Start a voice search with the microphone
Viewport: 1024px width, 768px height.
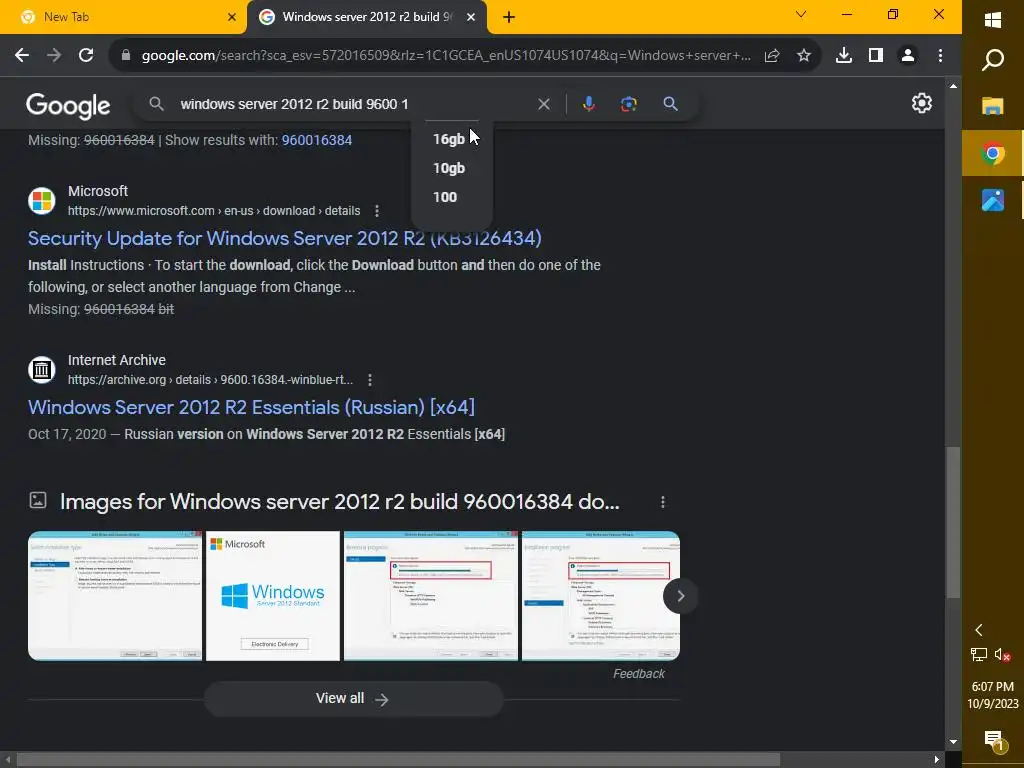[588, 104]
